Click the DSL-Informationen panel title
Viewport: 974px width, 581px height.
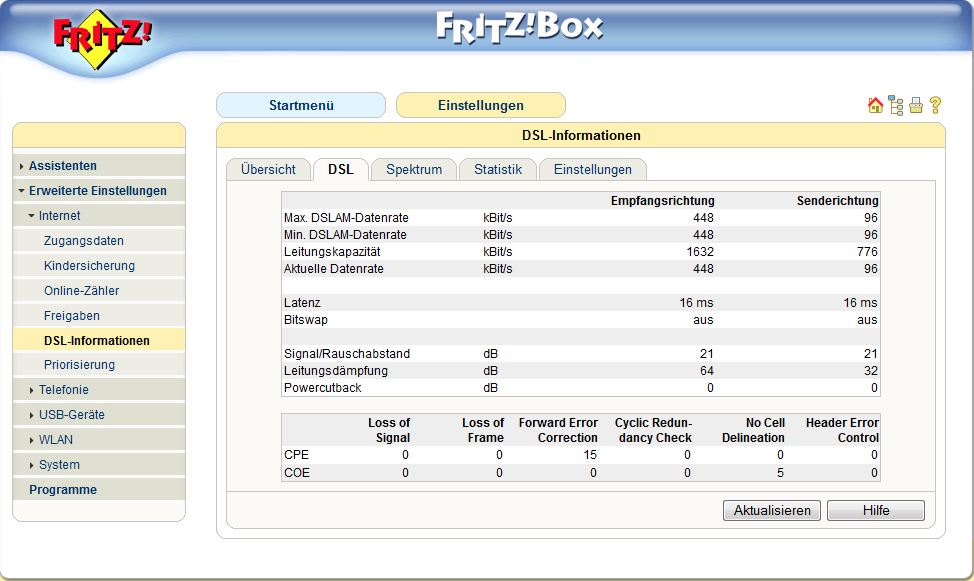[581, 135]
